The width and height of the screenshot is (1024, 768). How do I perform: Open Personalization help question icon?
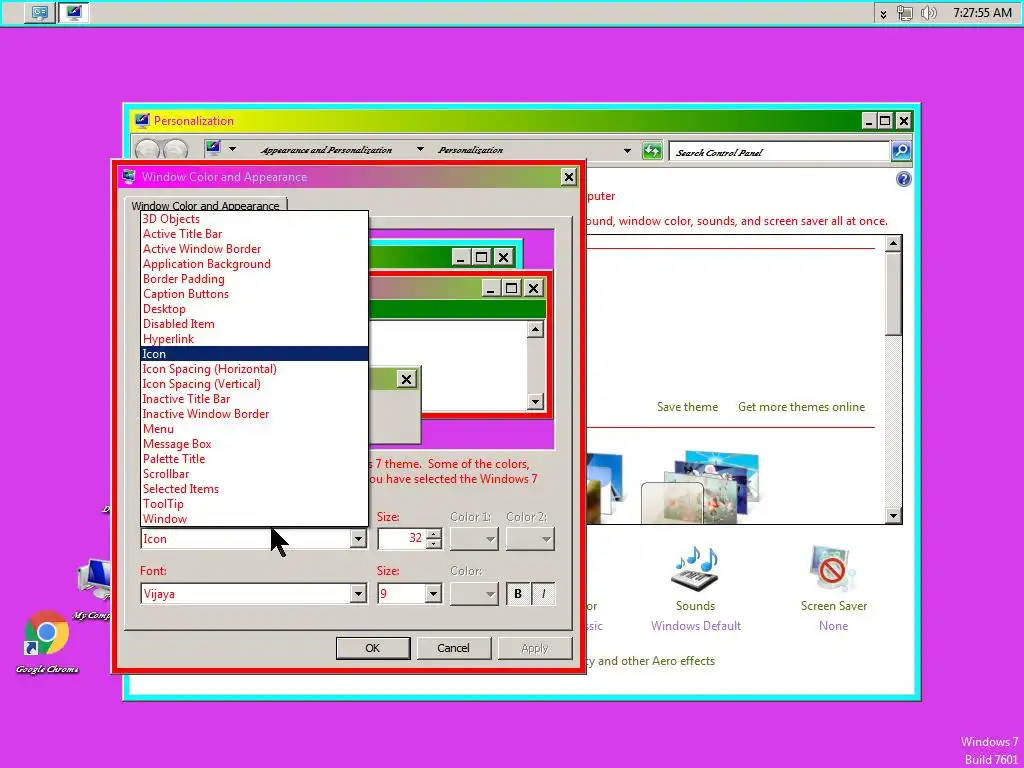point(903,179)
